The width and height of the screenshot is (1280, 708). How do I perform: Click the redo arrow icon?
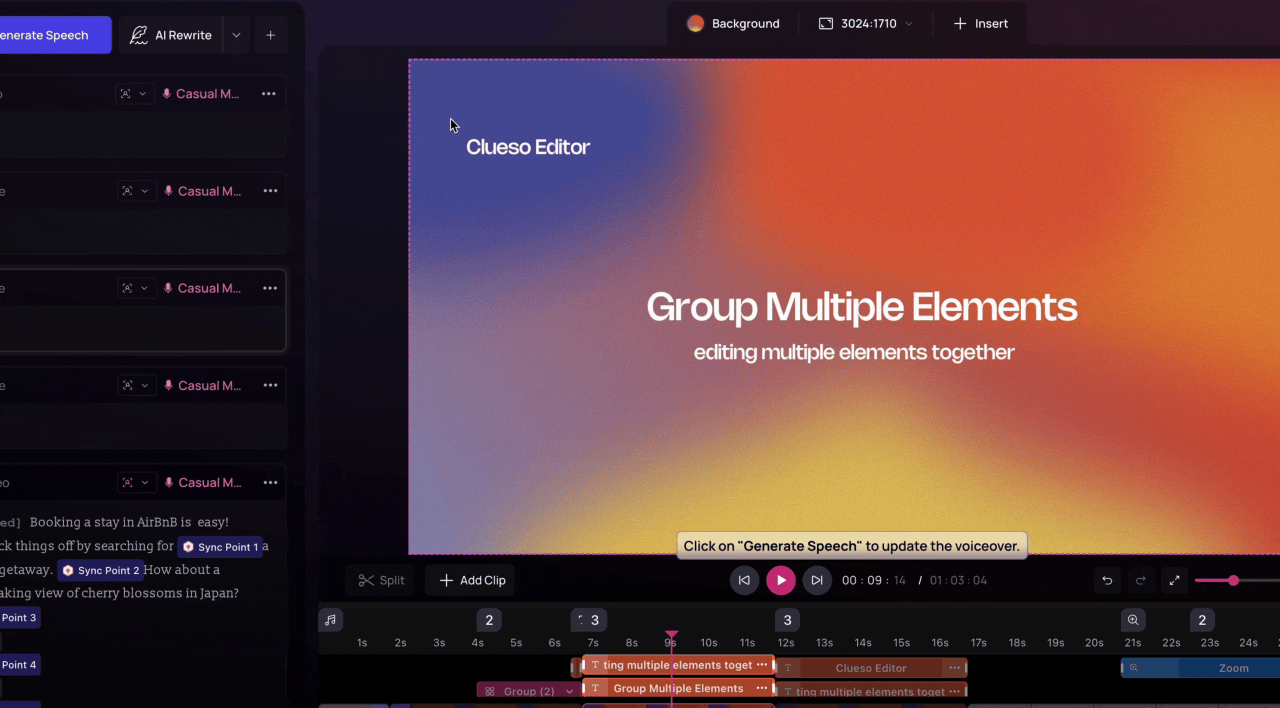1140,580
